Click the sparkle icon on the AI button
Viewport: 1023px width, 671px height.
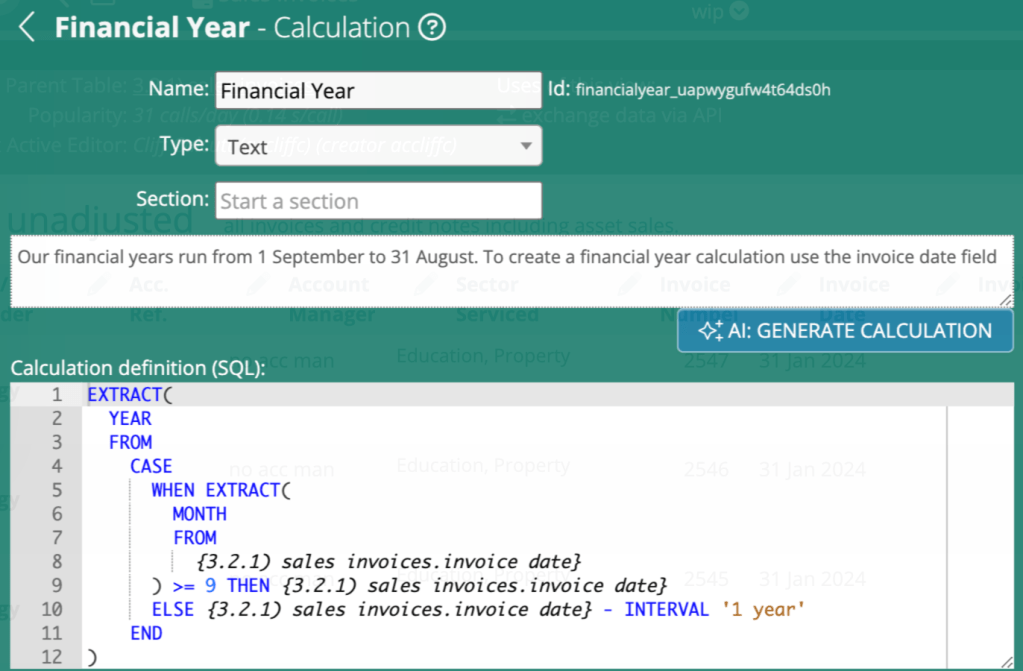click(x=711, y=331)
